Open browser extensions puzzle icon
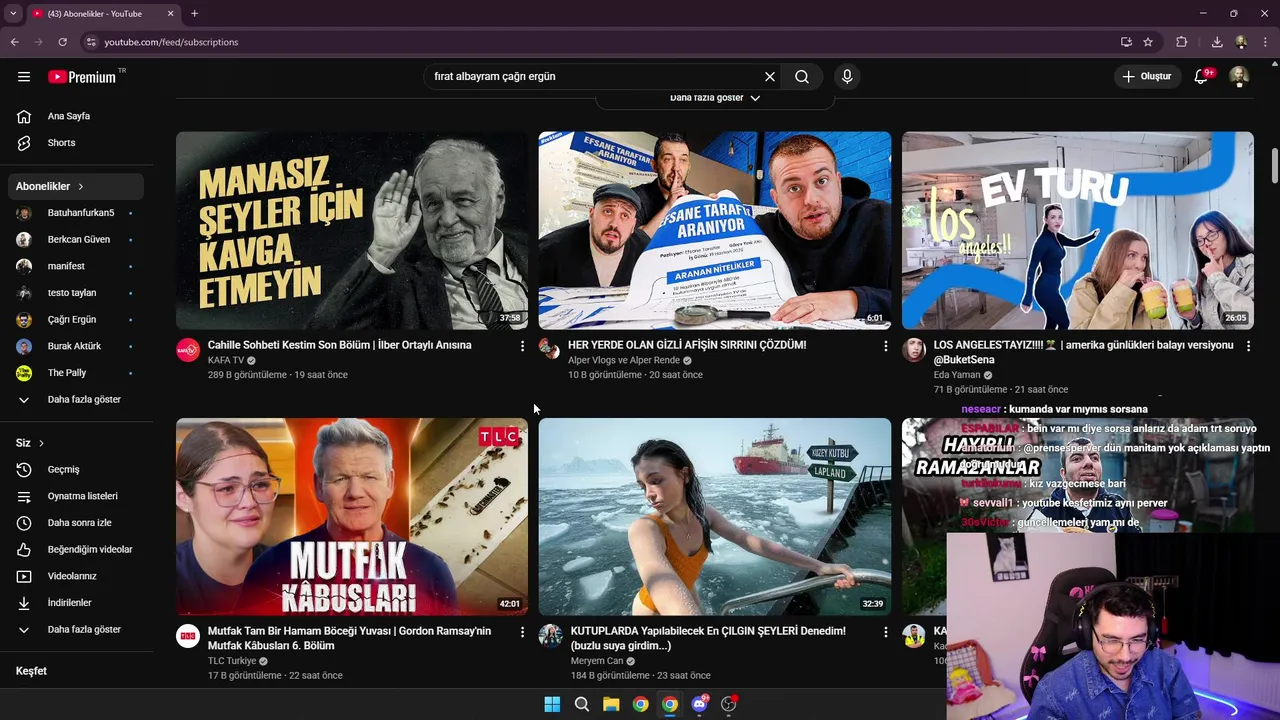1280x720 pixels. [x=1182, y=42]
